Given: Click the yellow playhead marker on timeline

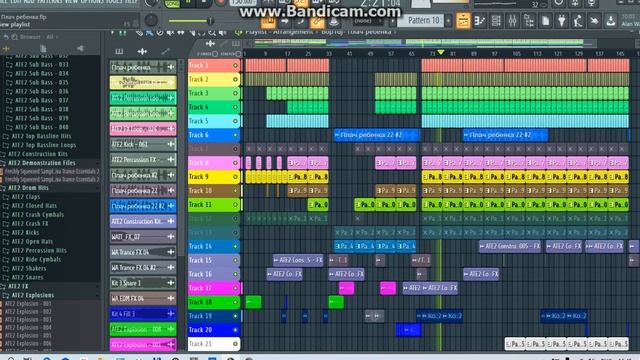Looking at the screenshot, I should coord(440,52).
